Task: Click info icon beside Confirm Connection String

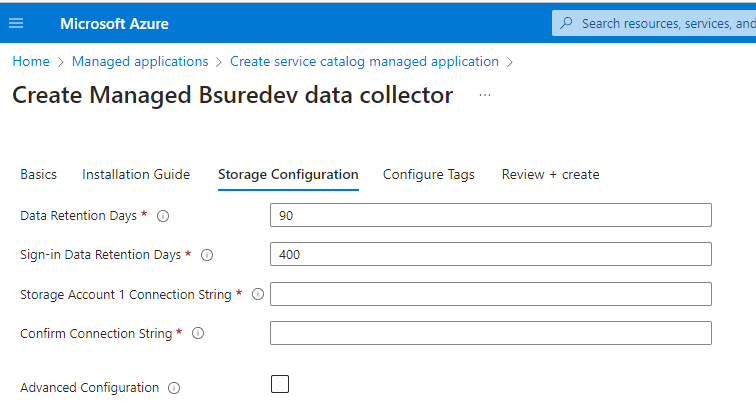Action: [198, 334]
